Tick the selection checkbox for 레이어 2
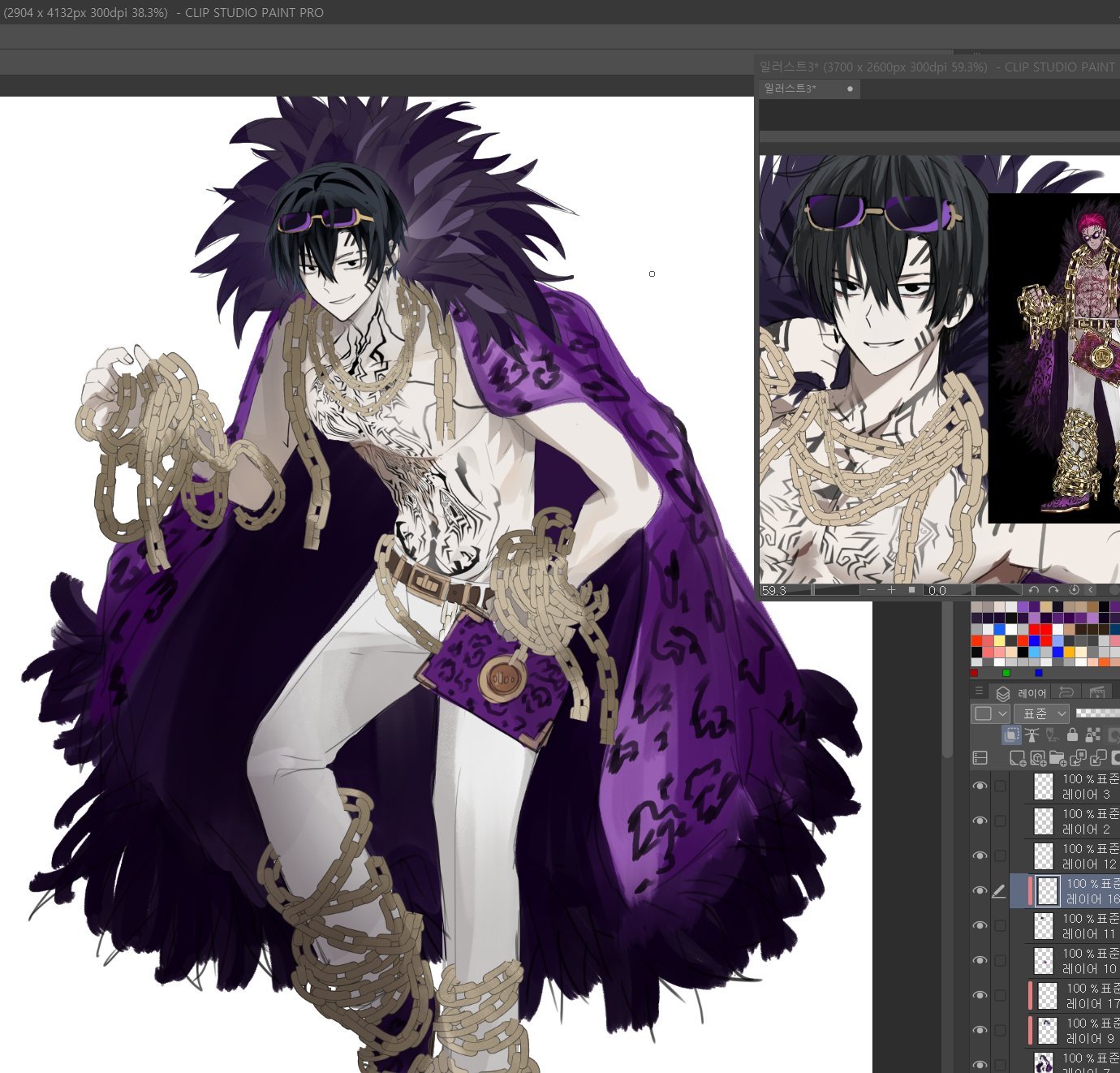The width and height of the screenshot is (1120, 1073). point(1000,821)
